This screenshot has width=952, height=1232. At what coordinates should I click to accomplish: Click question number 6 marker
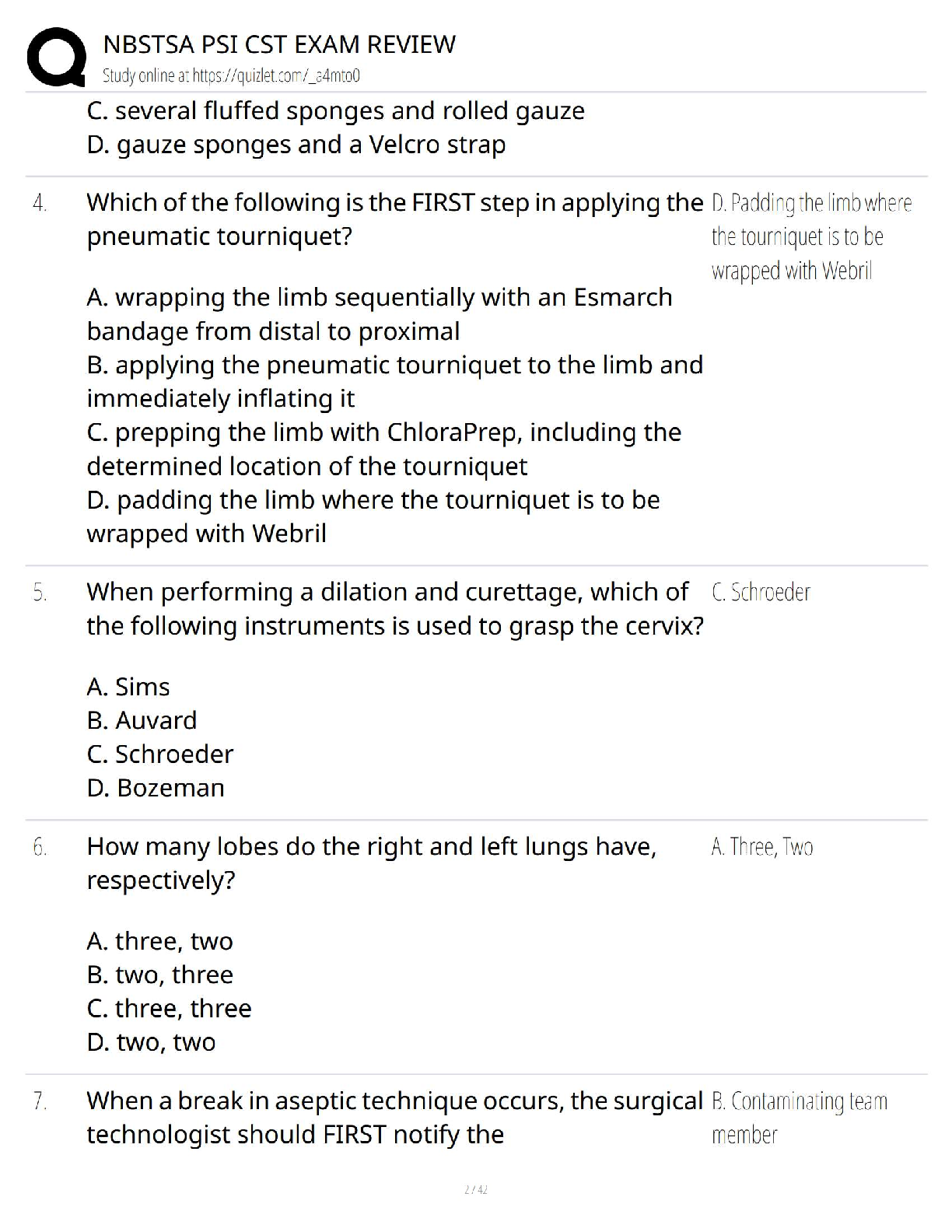[x=40, y=848]
